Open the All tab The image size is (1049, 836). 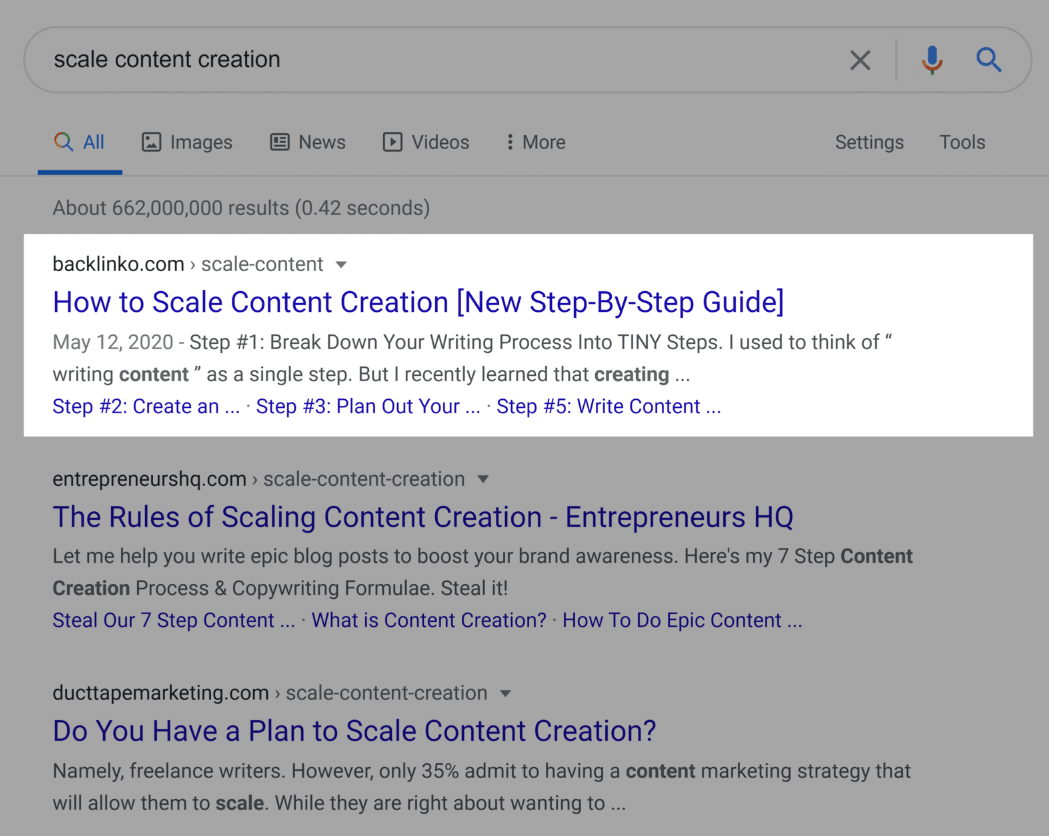click(x=80, y=142)
